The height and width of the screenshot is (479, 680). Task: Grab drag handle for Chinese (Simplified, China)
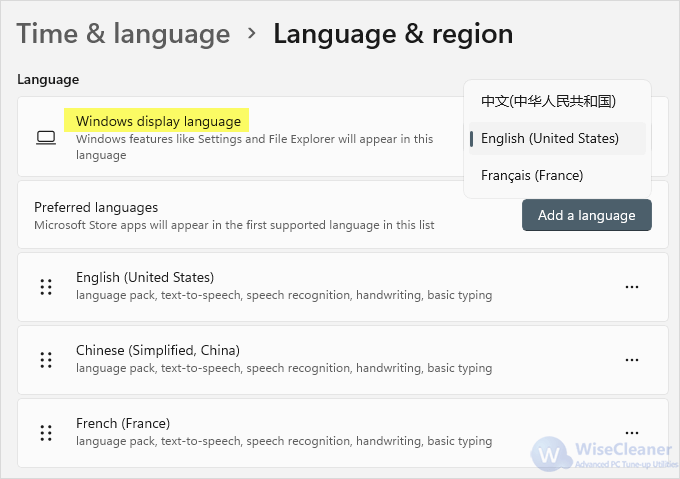(46, 360)
